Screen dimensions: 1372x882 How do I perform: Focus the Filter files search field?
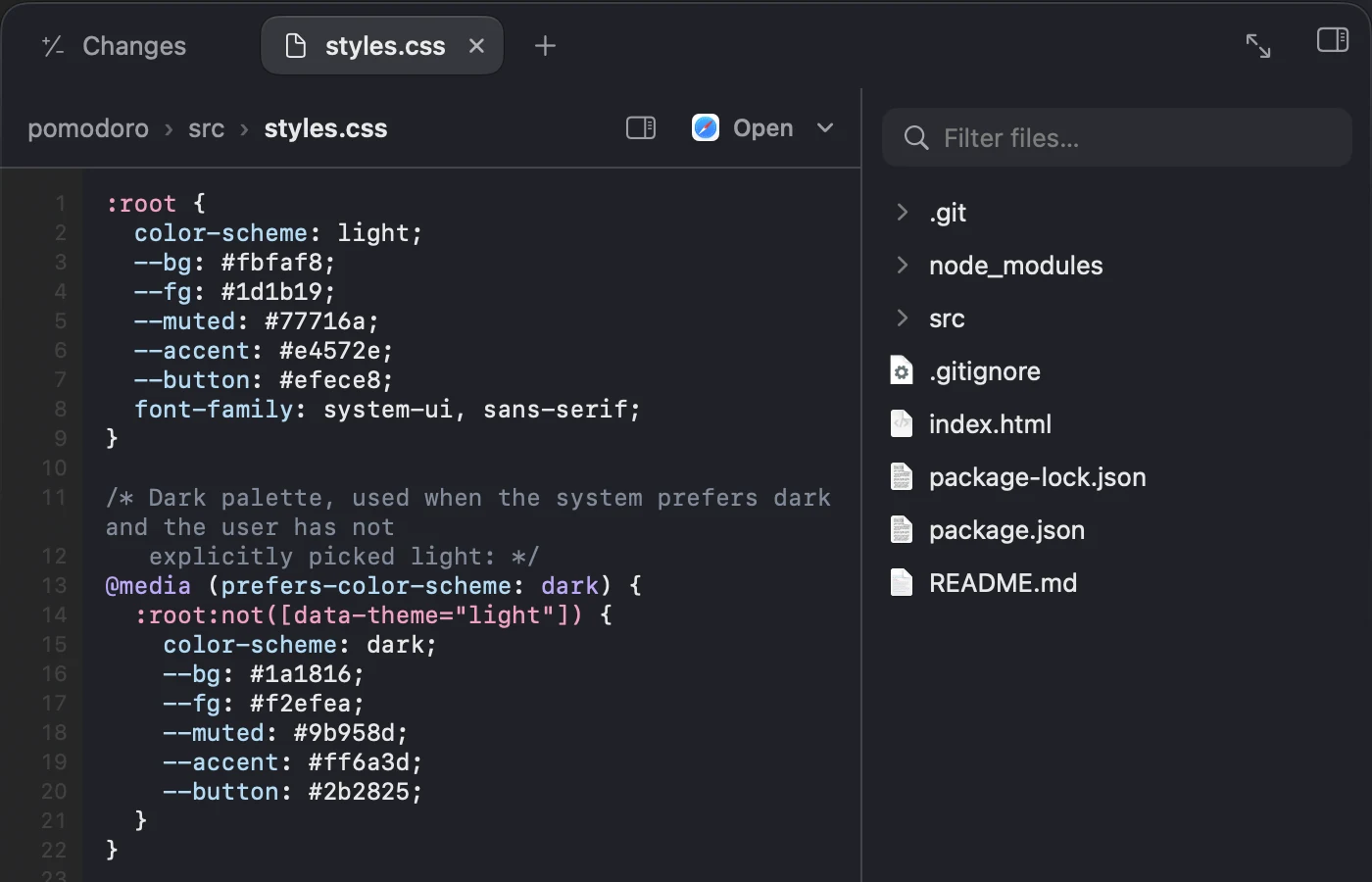tap(1117, 138)
